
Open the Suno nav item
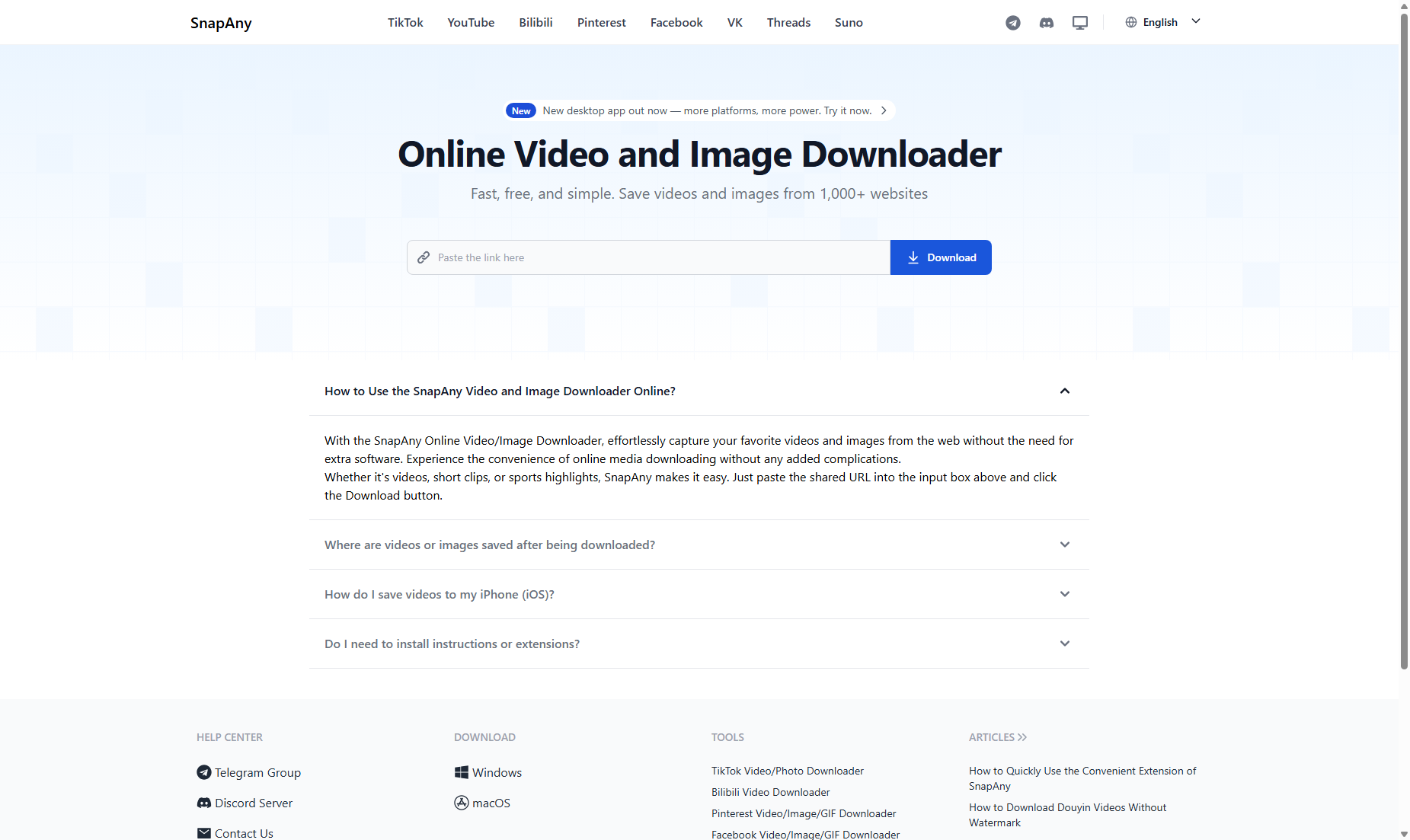coord(849,23)
